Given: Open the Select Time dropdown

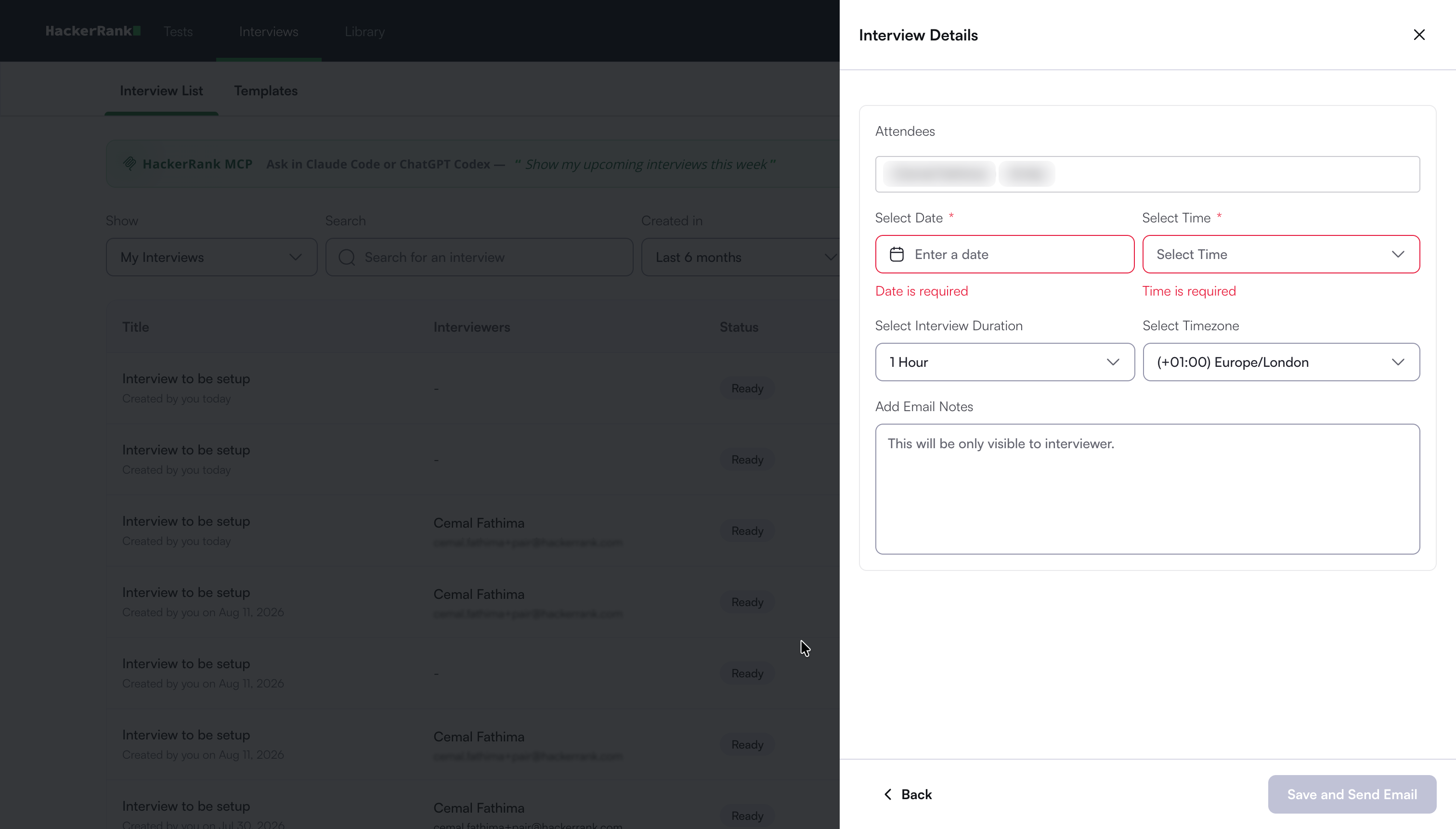Looking at the screenshot, I should click(x=1281, y=255).
